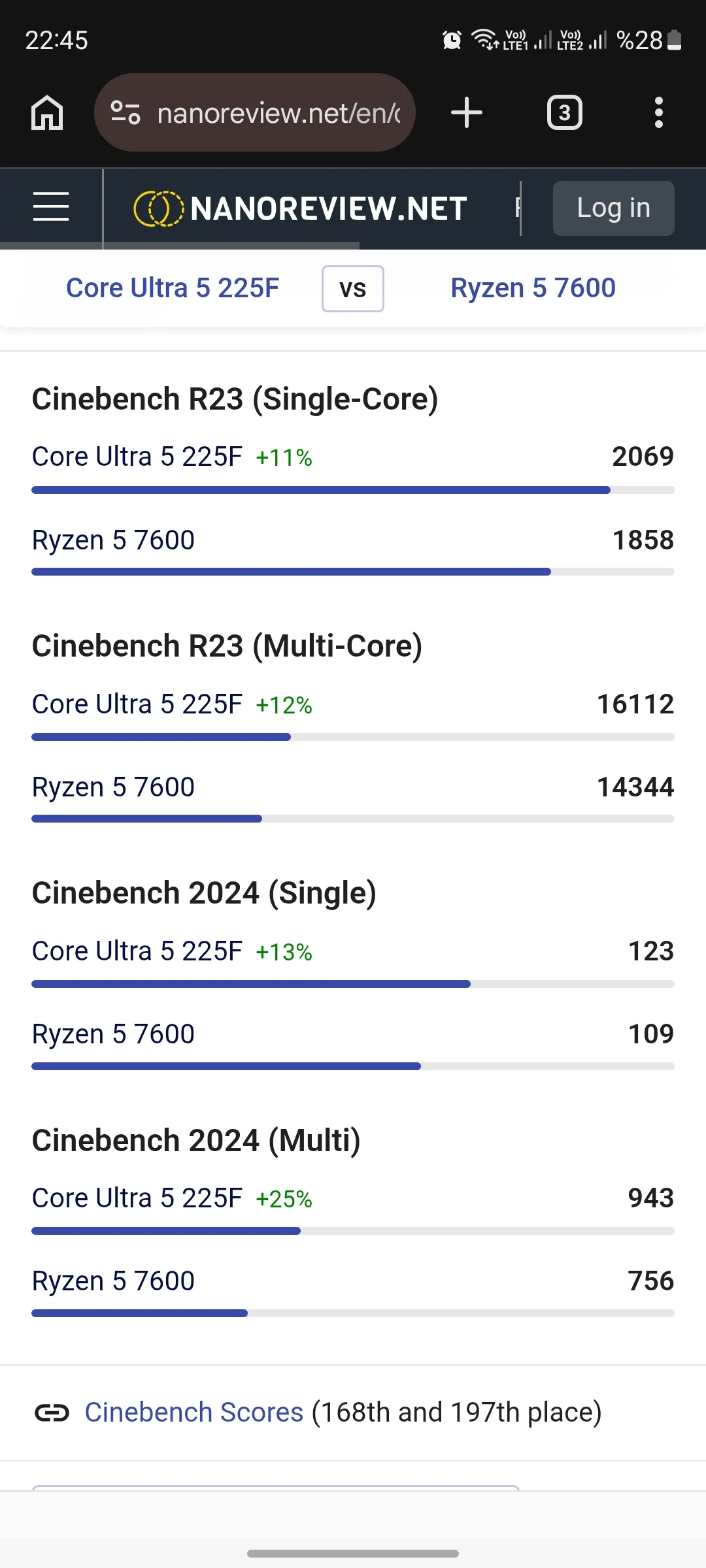Tap the Cinebench R23 (Multi-Core) heading
The width and height of the screenshot is (706, 1568).
point(227,646)
